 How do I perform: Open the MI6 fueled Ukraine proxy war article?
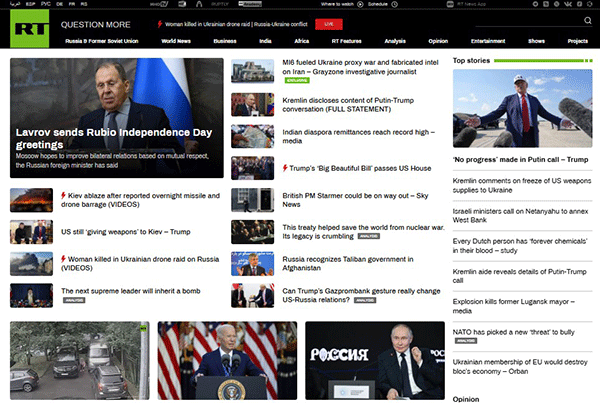tap(360, 67)
